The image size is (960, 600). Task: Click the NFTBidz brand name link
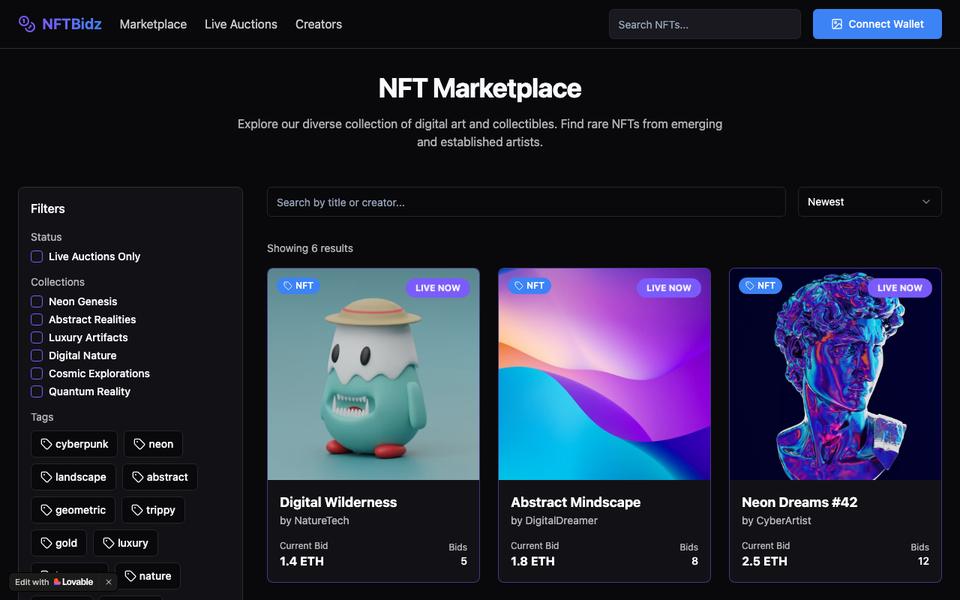(72, 24)
